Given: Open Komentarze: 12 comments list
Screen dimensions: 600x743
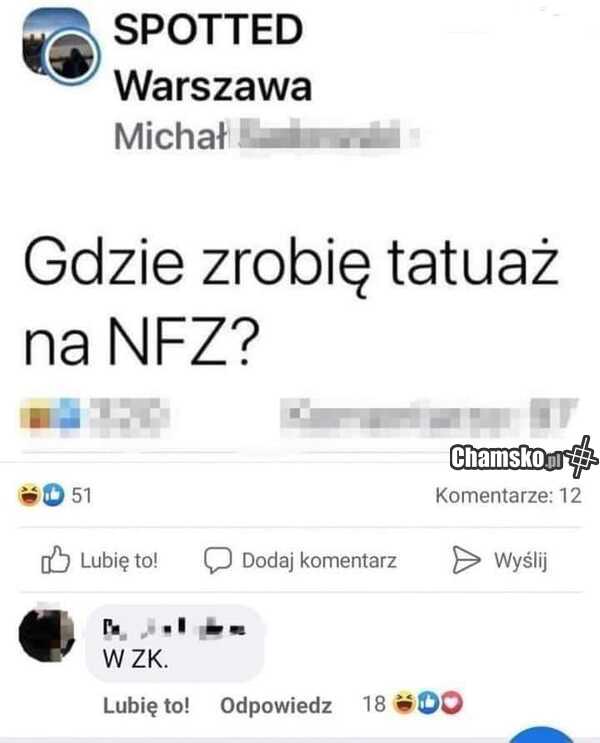Looking at the screenshot, I should pyautogui.click(x=509, y=496).
